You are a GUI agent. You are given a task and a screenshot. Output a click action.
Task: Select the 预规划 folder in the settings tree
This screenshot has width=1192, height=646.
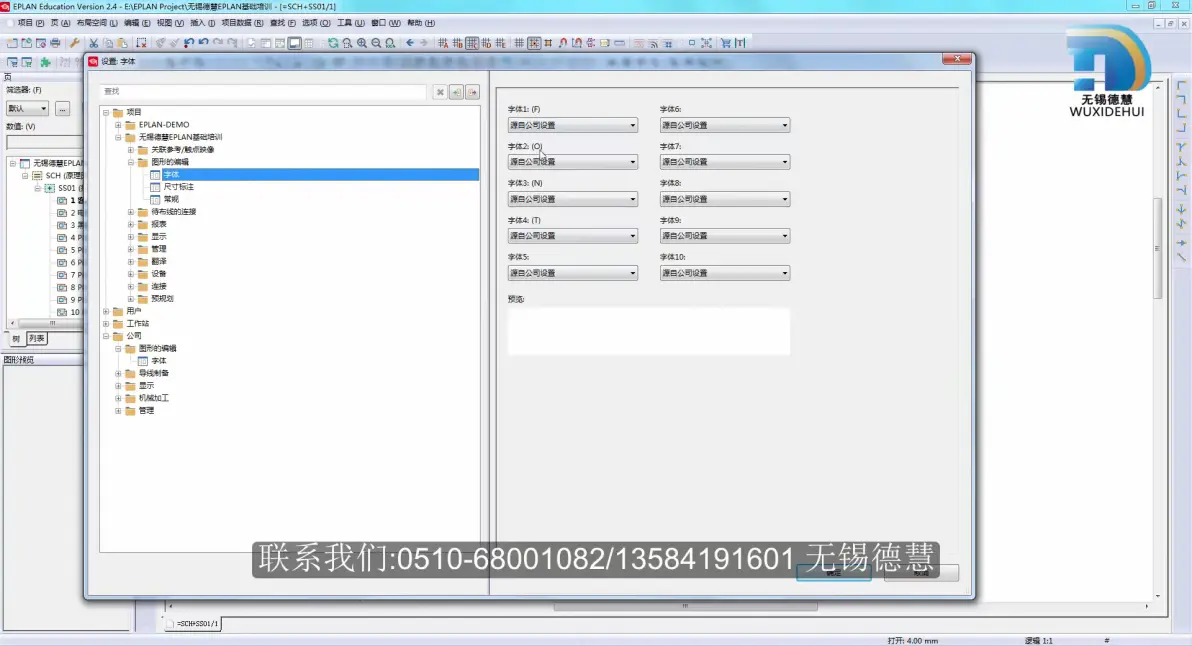click(x=162, y=299)
